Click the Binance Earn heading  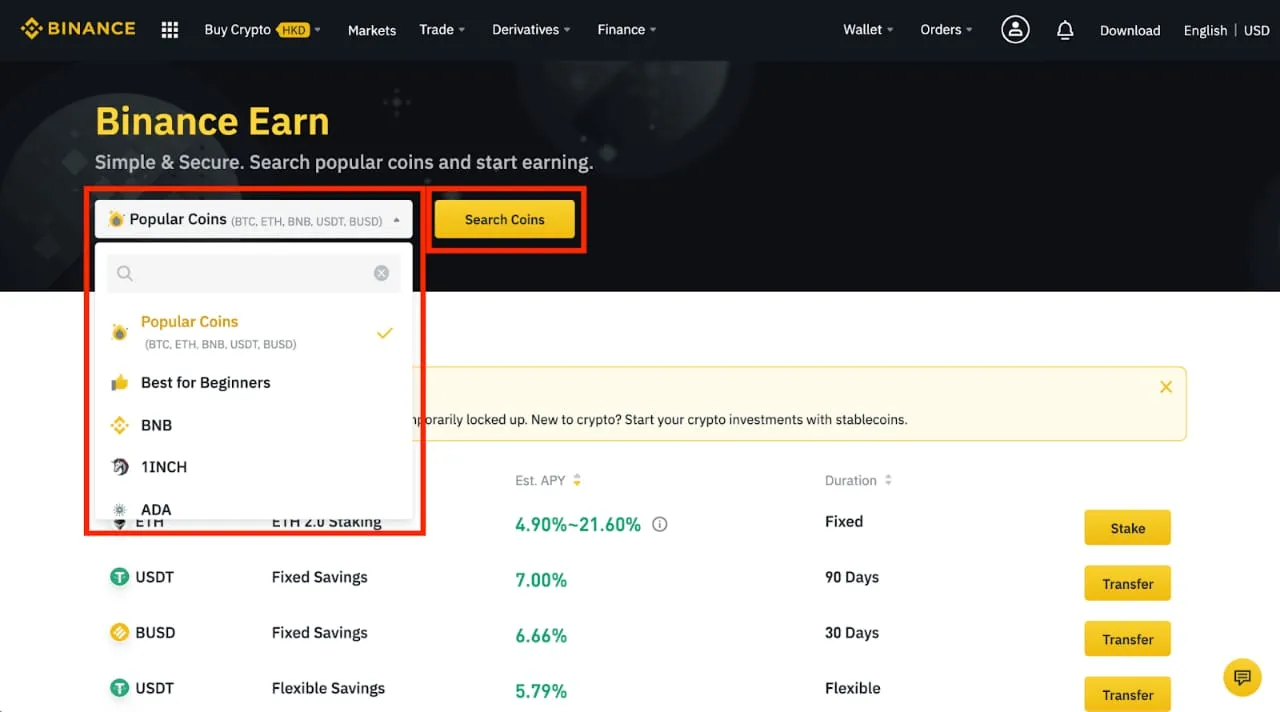click(212, 122)
